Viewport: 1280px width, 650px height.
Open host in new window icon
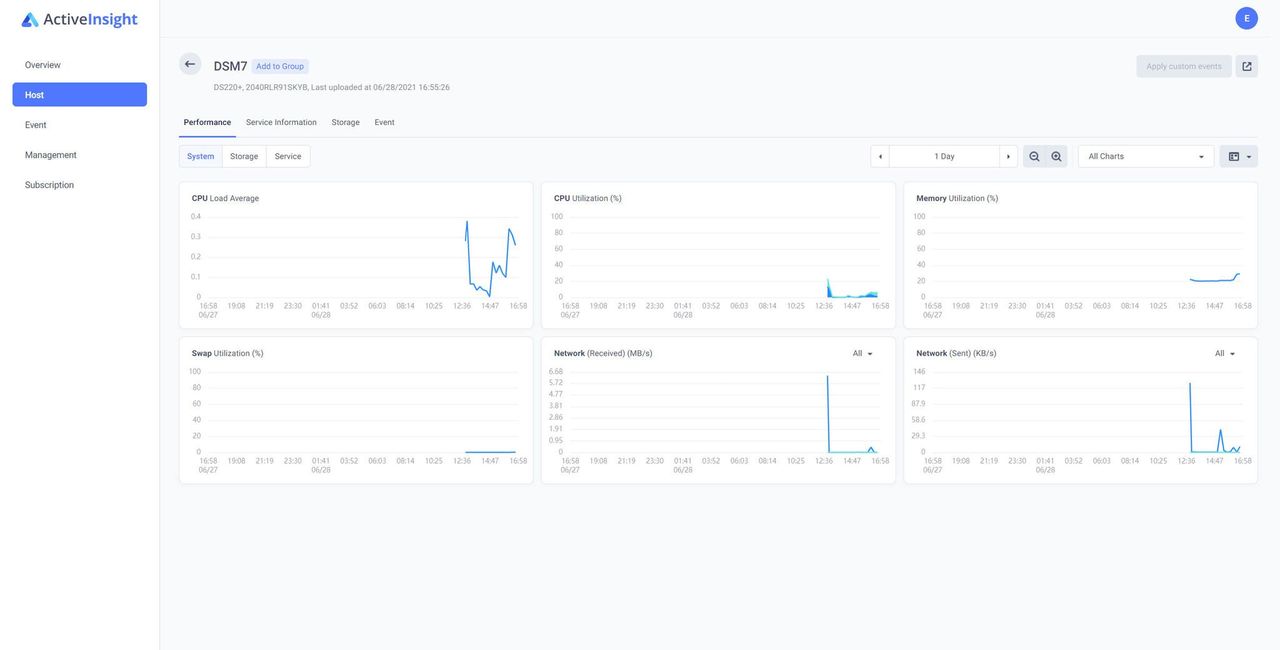click(1247, 66)
